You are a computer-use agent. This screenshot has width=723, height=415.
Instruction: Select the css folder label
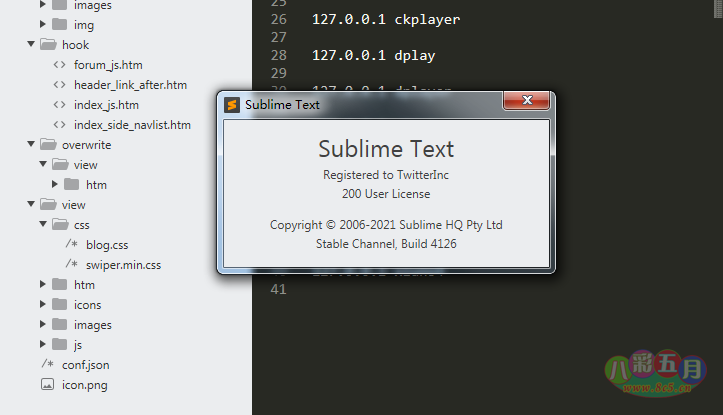(82, 225)
